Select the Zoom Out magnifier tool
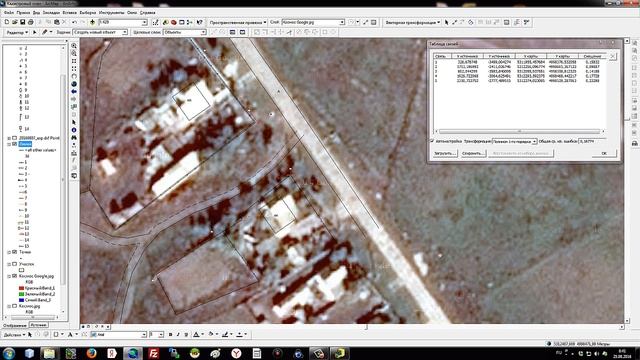 [x=74, y=53]
